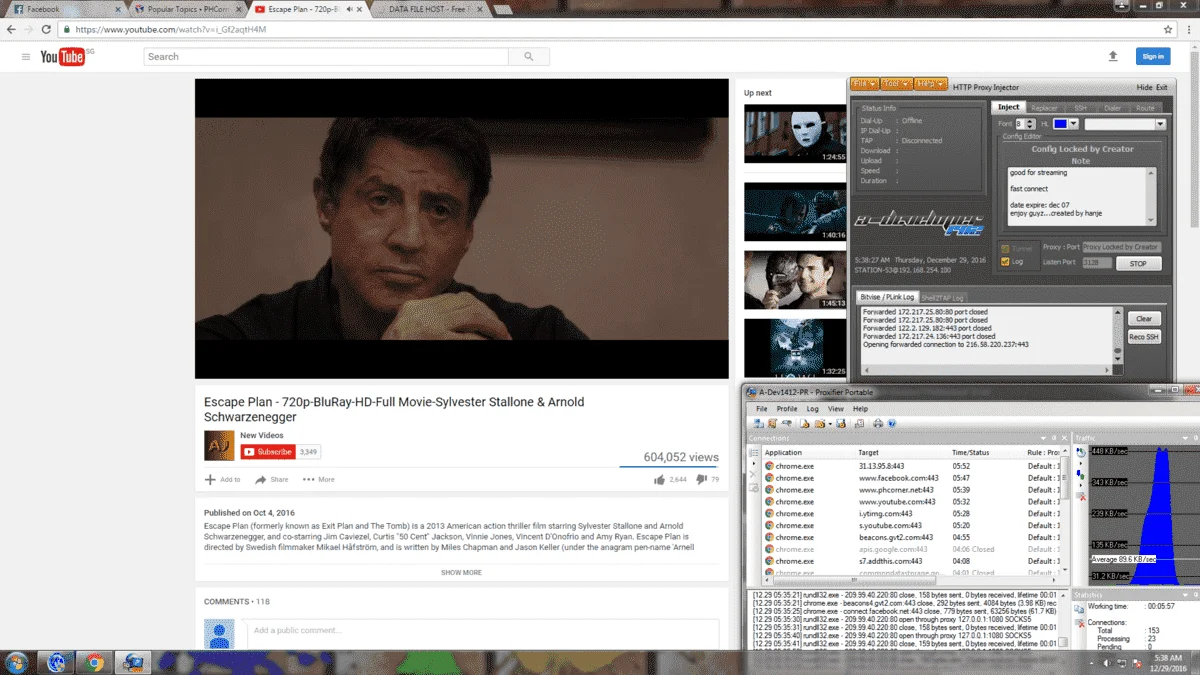The image size is (1200, 675).
Task: Expand the More options under the video
Action: click(319, 480)
